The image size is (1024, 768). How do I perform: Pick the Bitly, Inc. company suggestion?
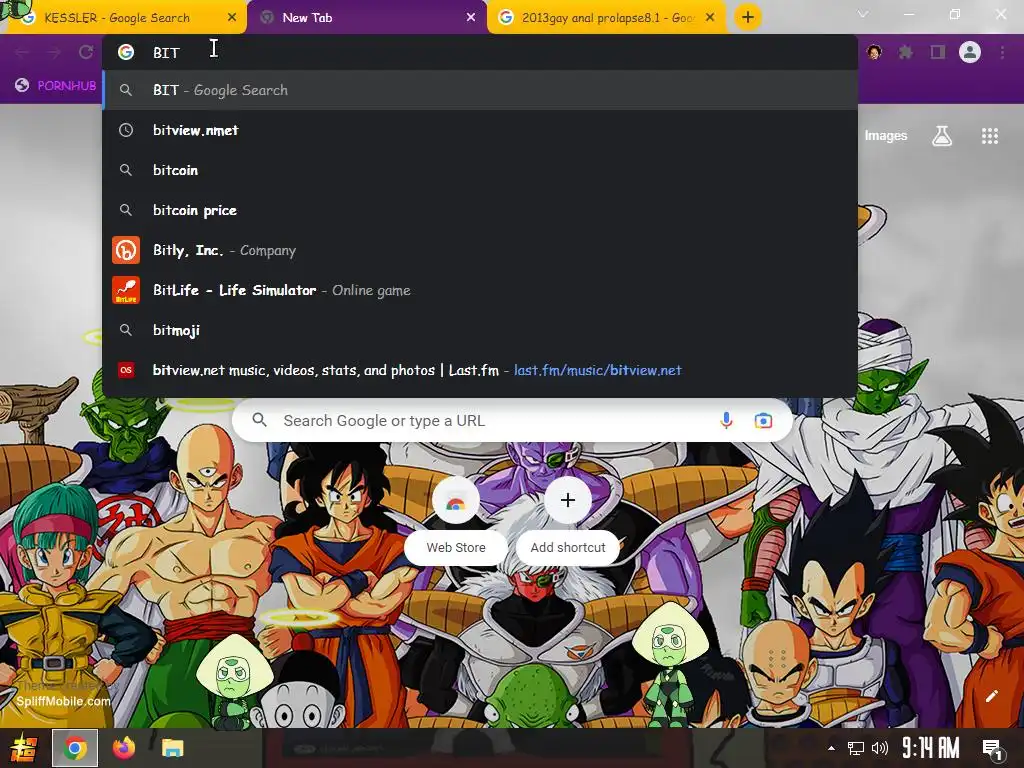pos(480,250)
